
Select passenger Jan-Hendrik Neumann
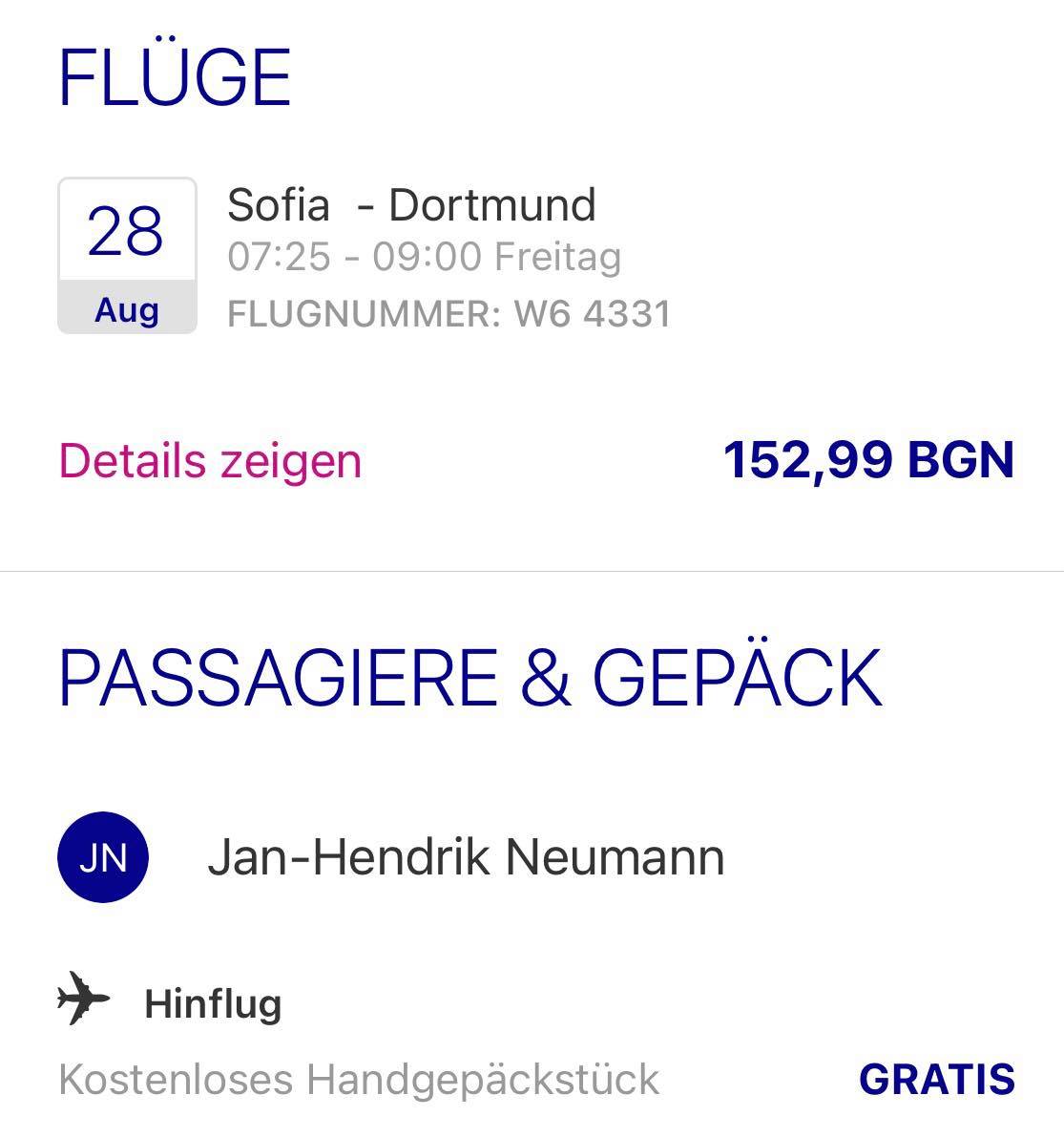(x=466, y=857)
